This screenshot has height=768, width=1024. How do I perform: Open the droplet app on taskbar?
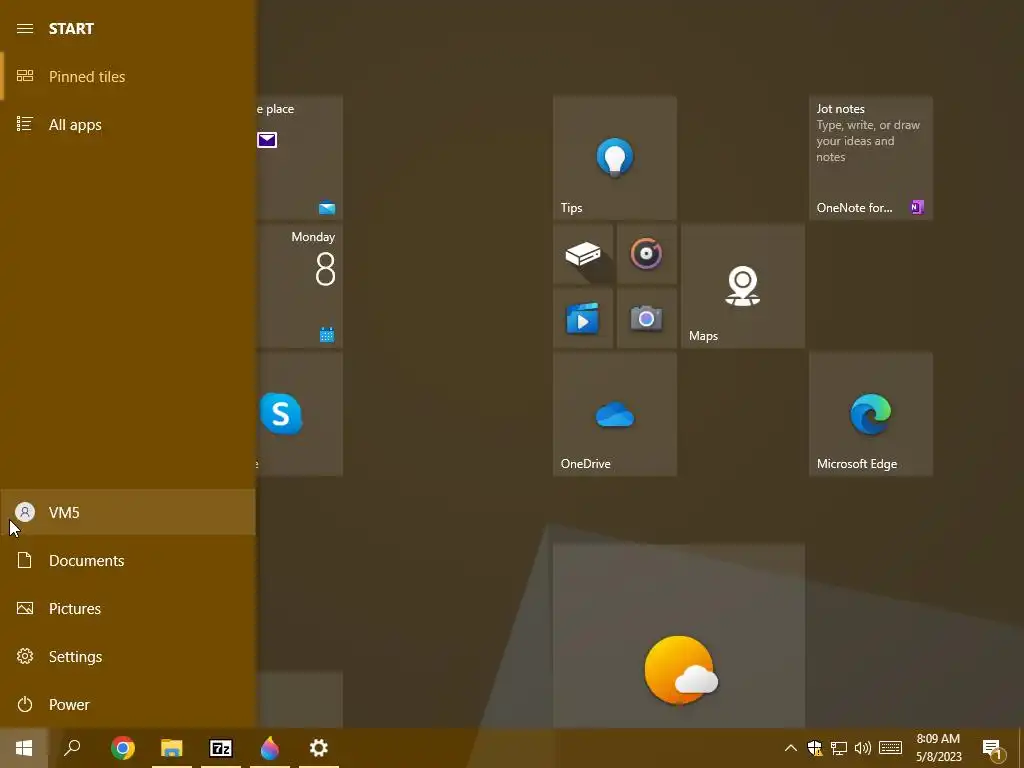[x=270, y=748]
